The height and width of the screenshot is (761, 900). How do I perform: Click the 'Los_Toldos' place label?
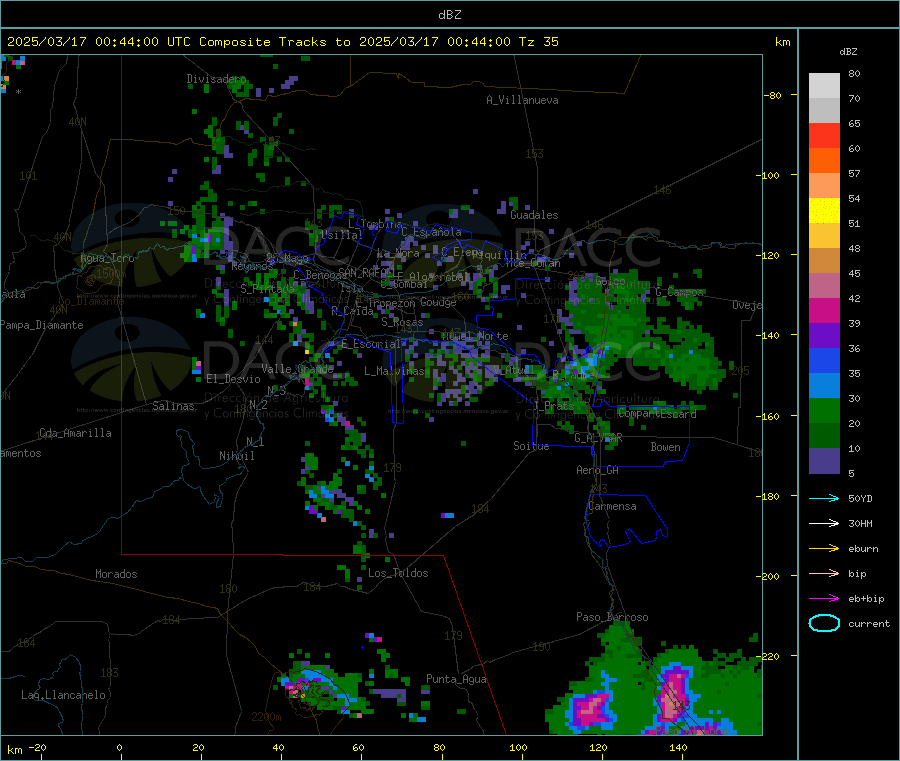[398, 573]
